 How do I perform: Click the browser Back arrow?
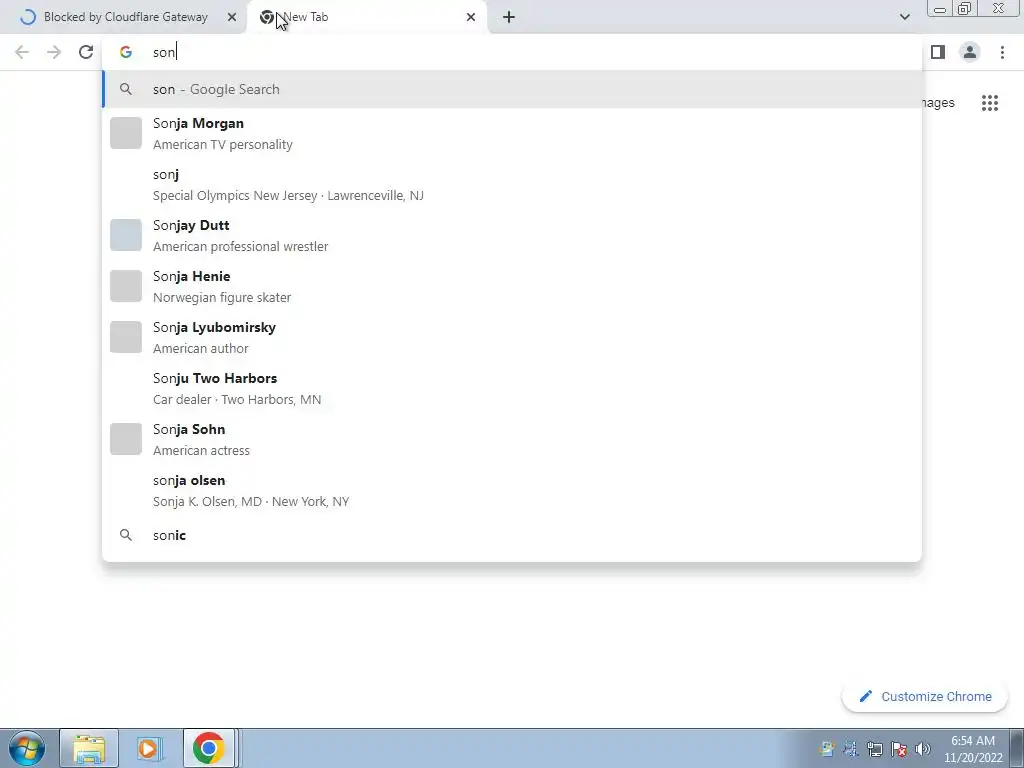tap(22, 52)
